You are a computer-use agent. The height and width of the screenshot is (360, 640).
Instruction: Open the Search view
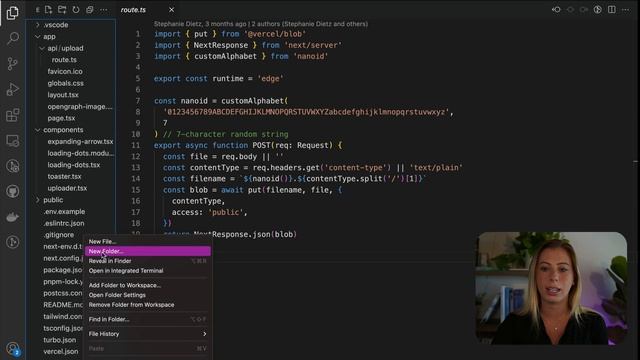[x=13, y=38]
